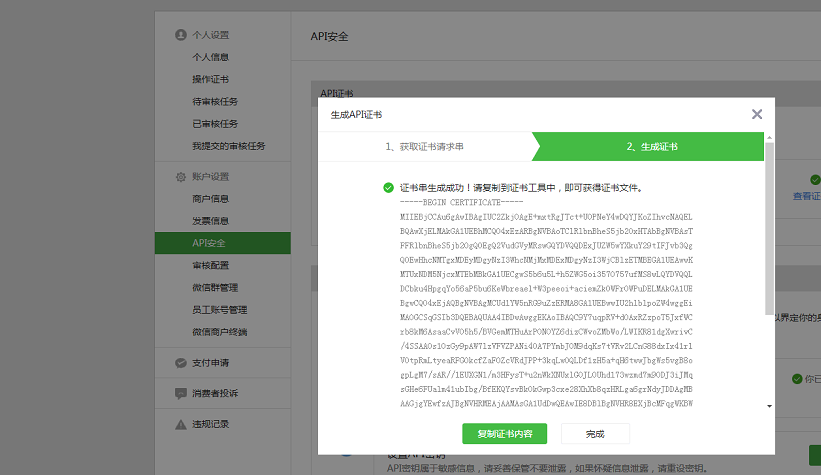This screenshot has width=821, height=475.
Task: Open 商户信息 in account settings
Action: coord(211,199)
